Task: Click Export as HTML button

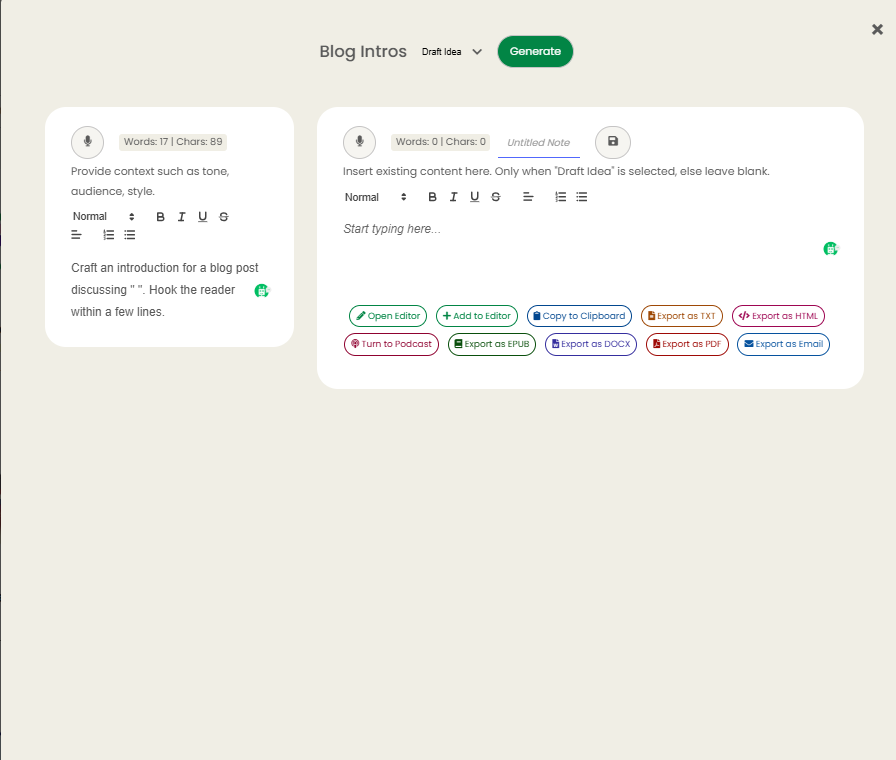Action: tap(778, 316)
